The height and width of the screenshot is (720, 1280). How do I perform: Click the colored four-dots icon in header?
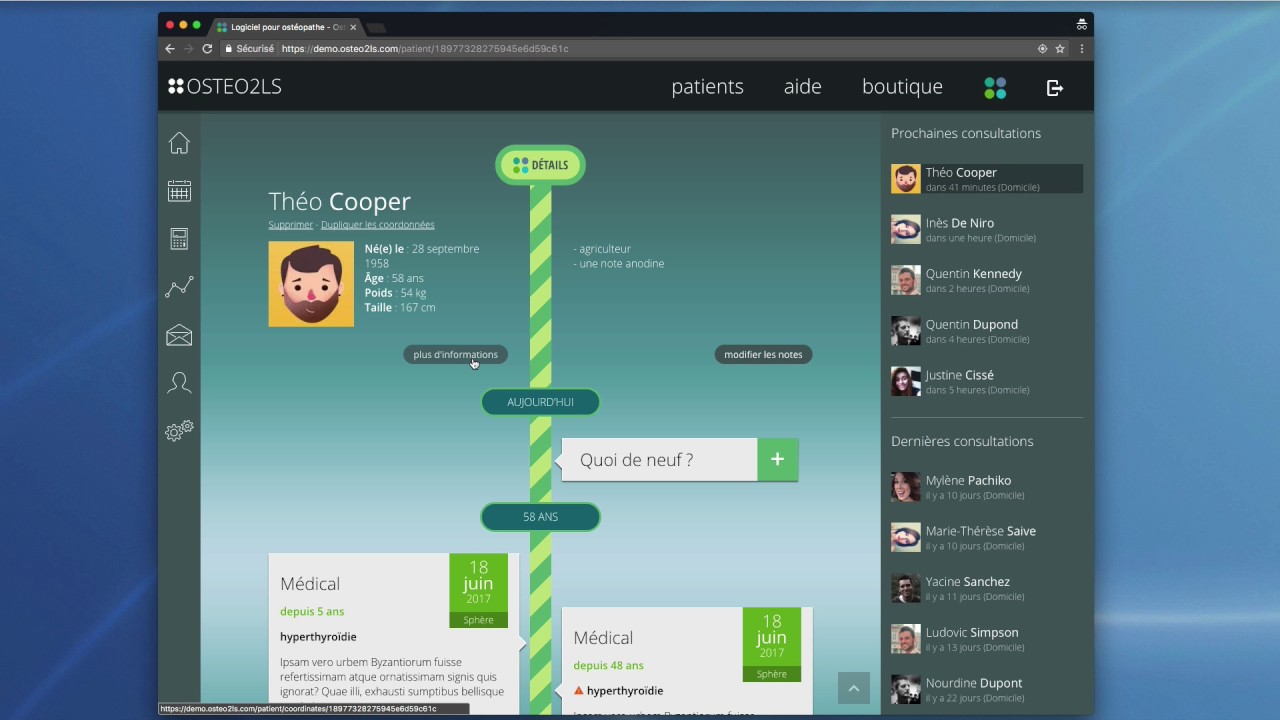pos(995,88)
